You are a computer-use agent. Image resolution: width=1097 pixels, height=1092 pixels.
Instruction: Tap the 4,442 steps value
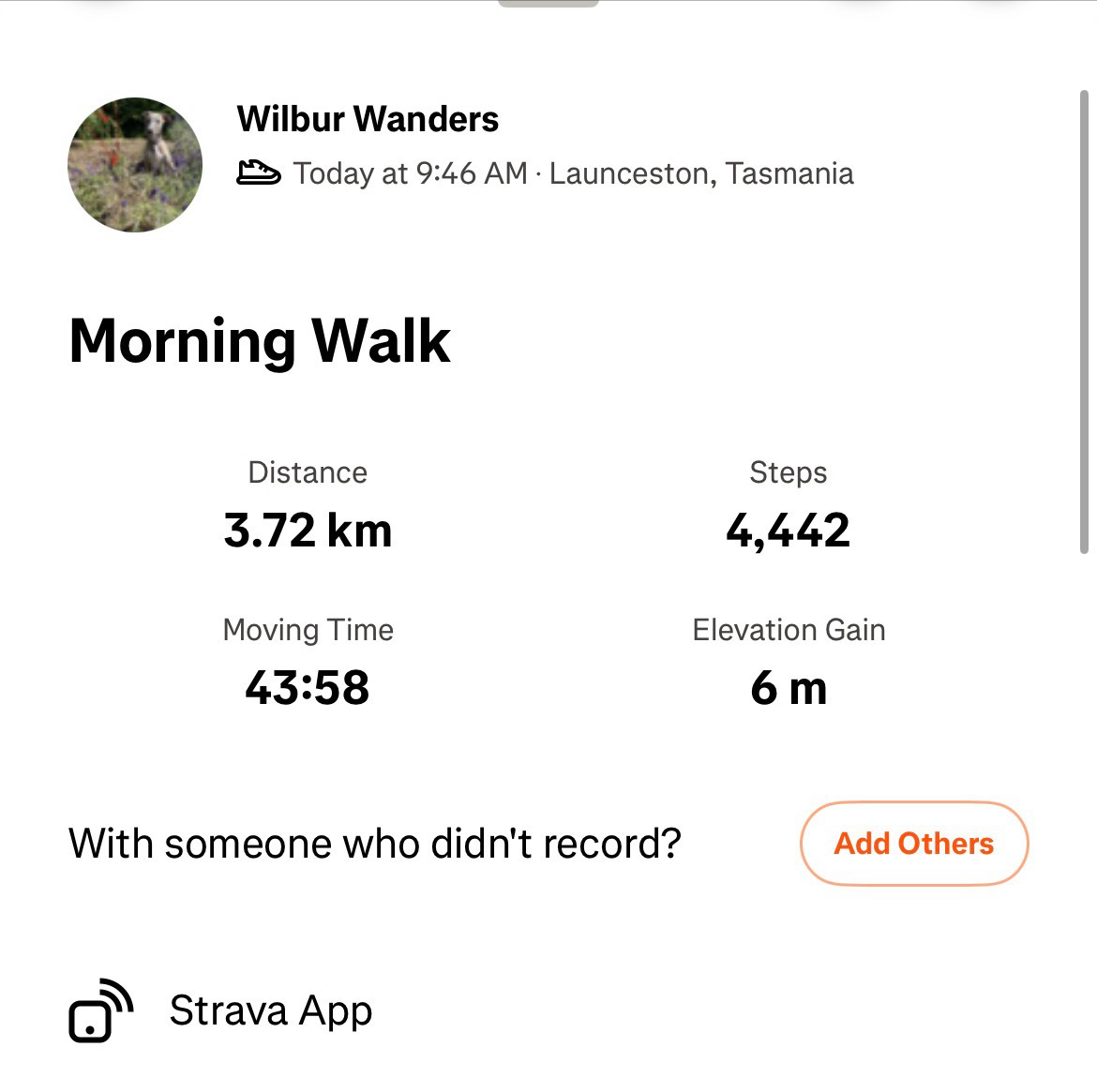(788, 531)
